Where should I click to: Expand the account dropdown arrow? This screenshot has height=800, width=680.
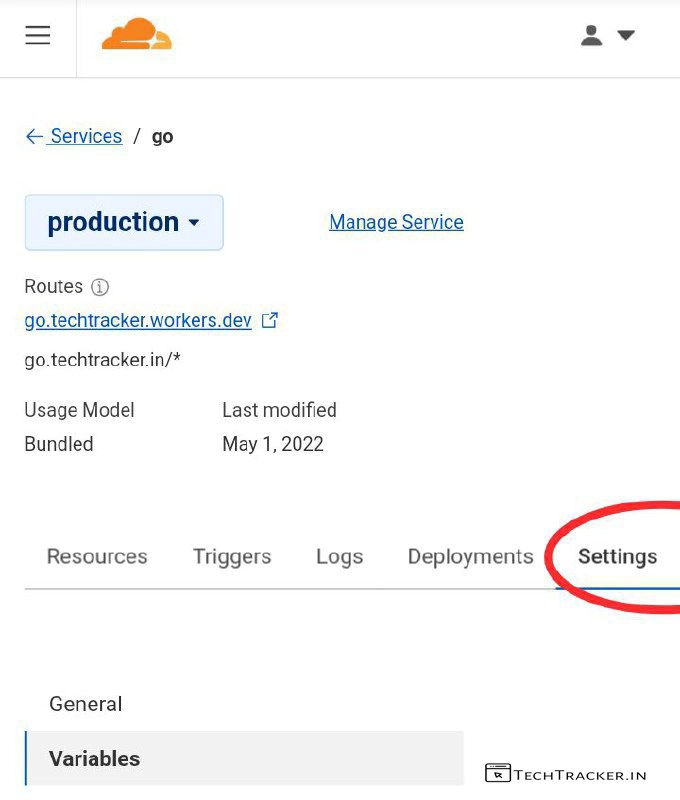(x=626, y=36)
